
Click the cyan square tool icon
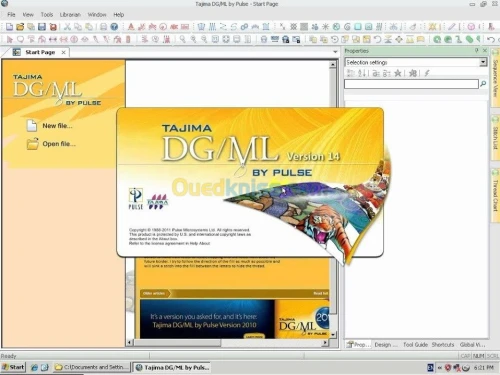point(358,27)
